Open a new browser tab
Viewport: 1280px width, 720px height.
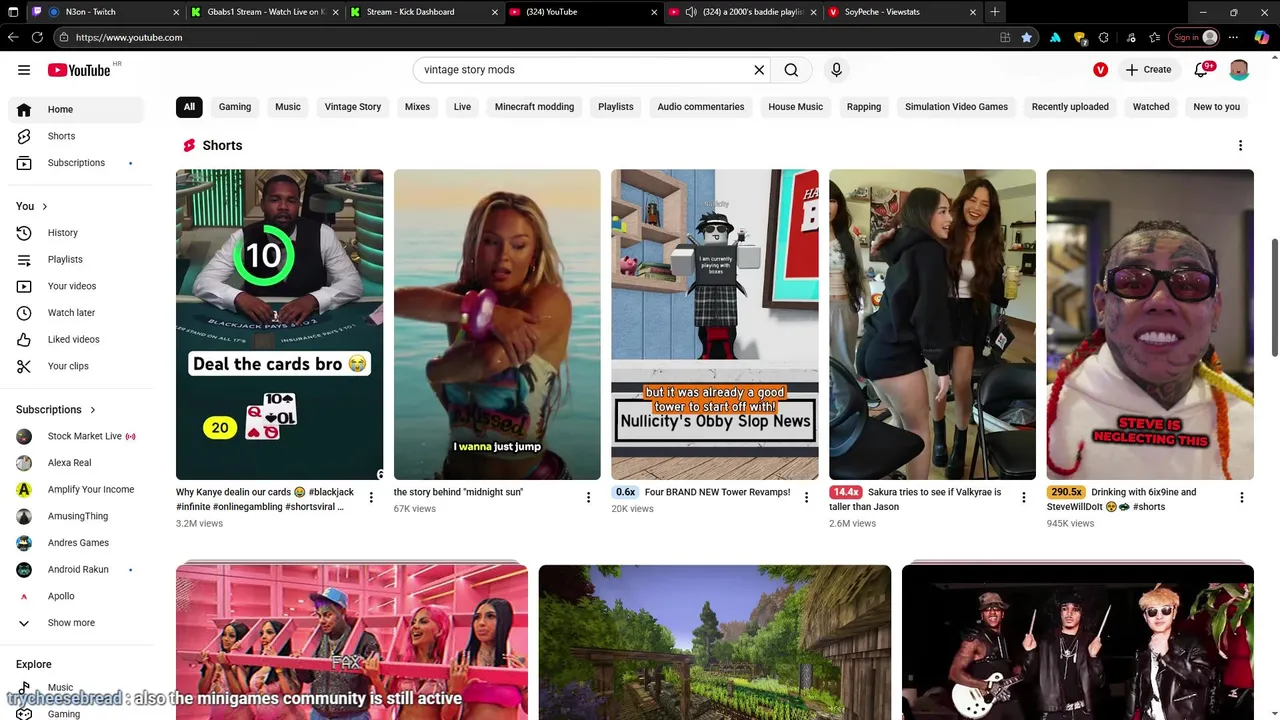click(x=994, y=12)
